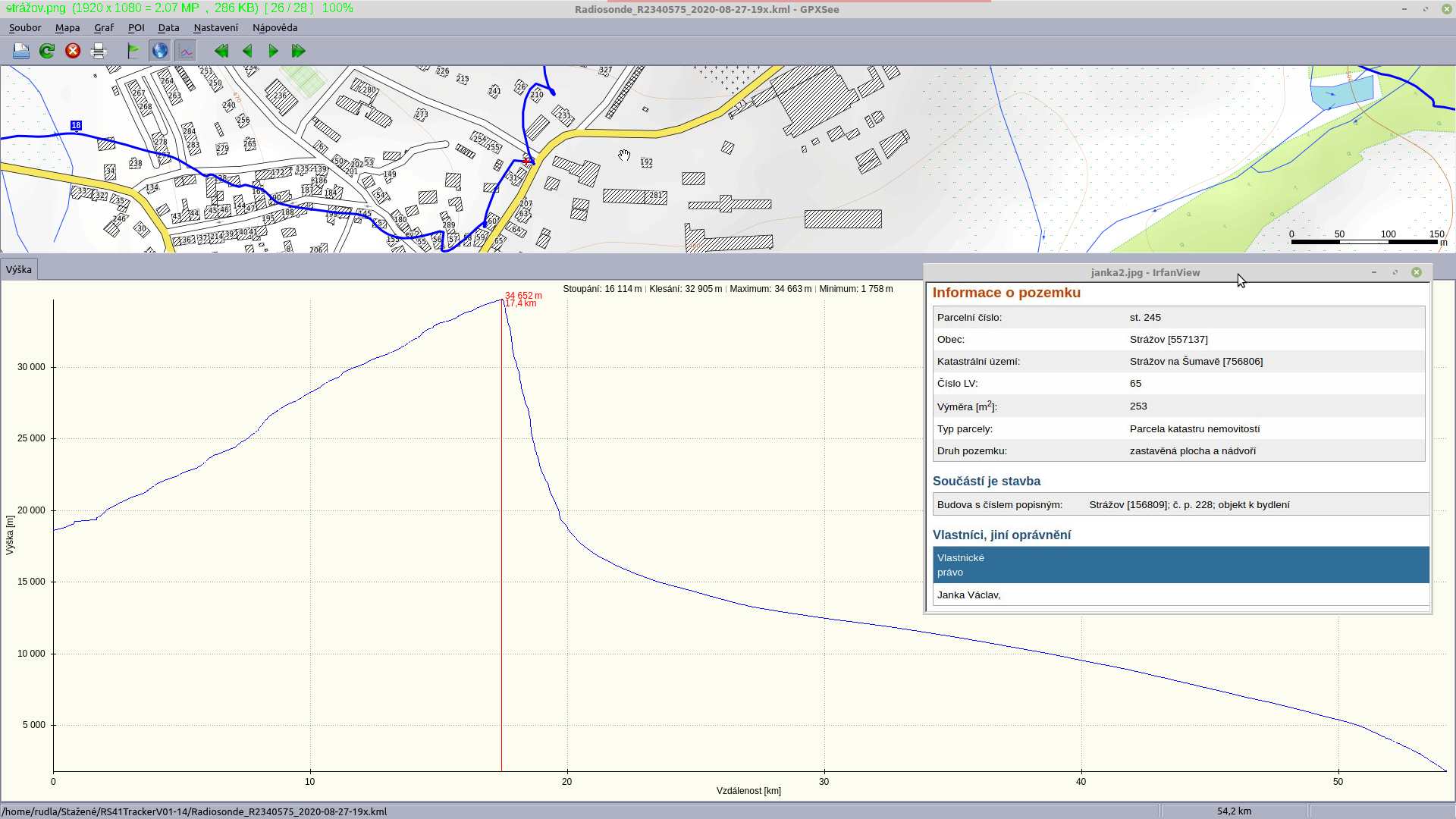The height and width of the screenshot is (819, 1456).
Task: Select the Výška graph tab
Action: 19,269
